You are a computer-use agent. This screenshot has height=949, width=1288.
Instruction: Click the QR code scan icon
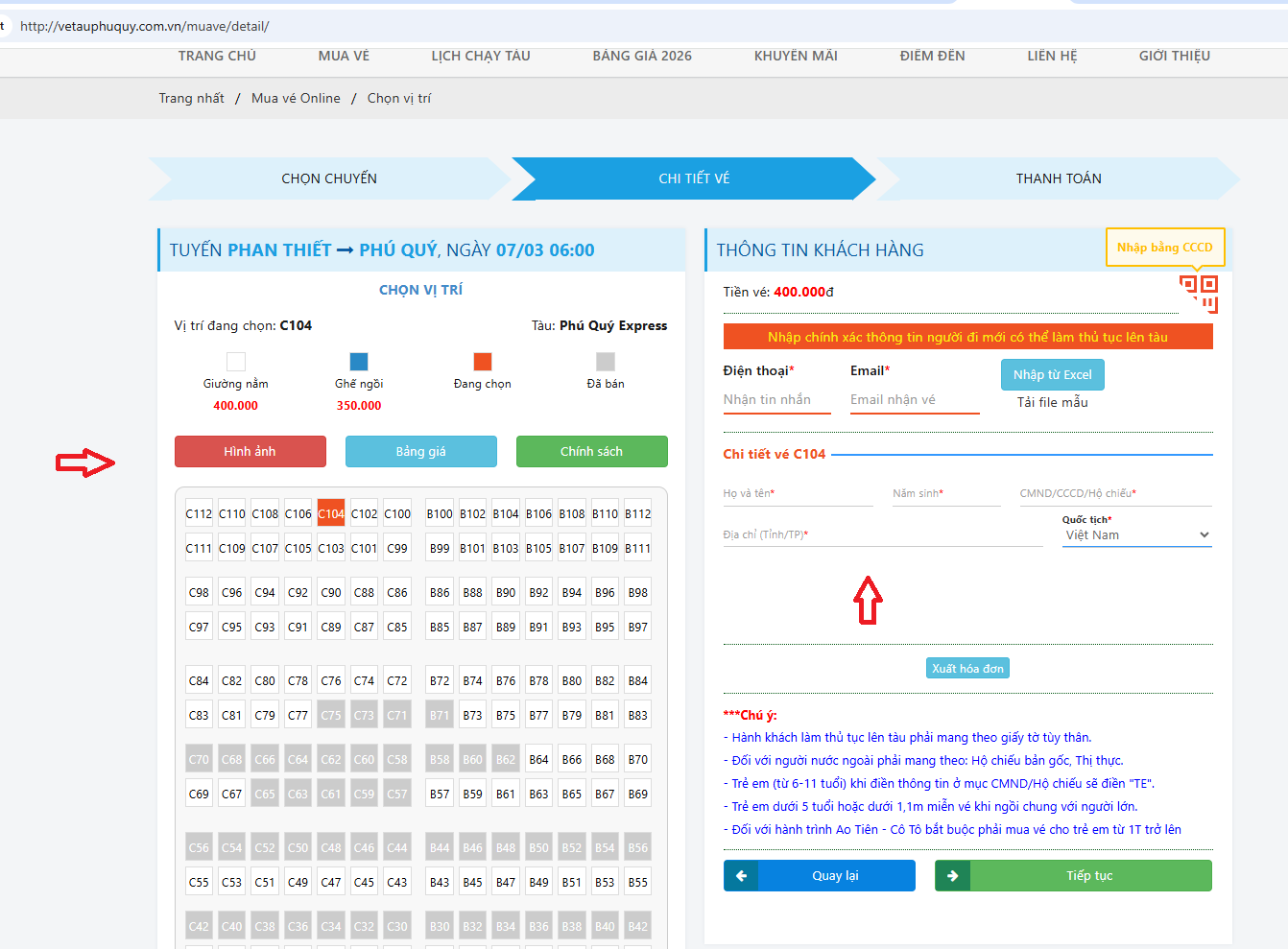pos(1199,293)
